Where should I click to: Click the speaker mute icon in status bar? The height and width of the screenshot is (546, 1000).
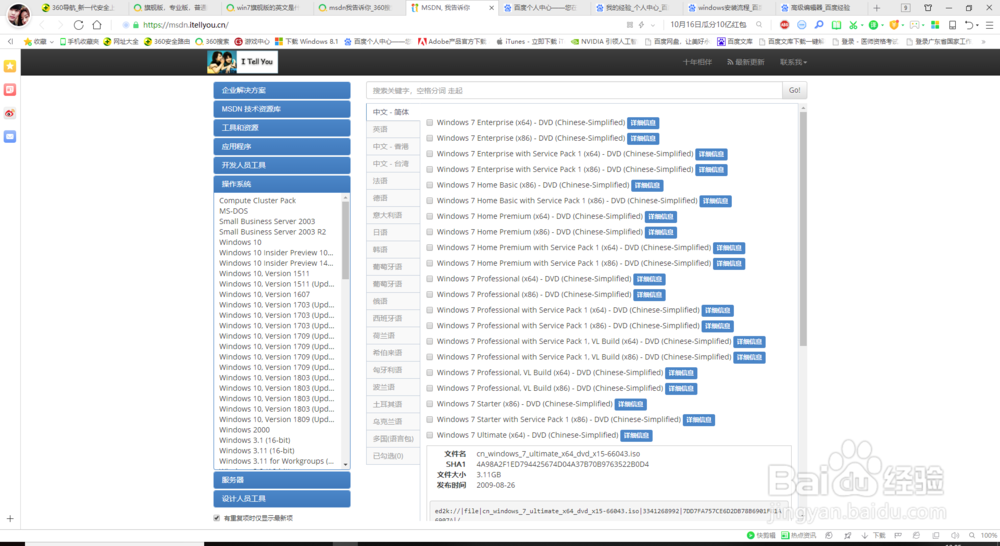coord(954,536)
